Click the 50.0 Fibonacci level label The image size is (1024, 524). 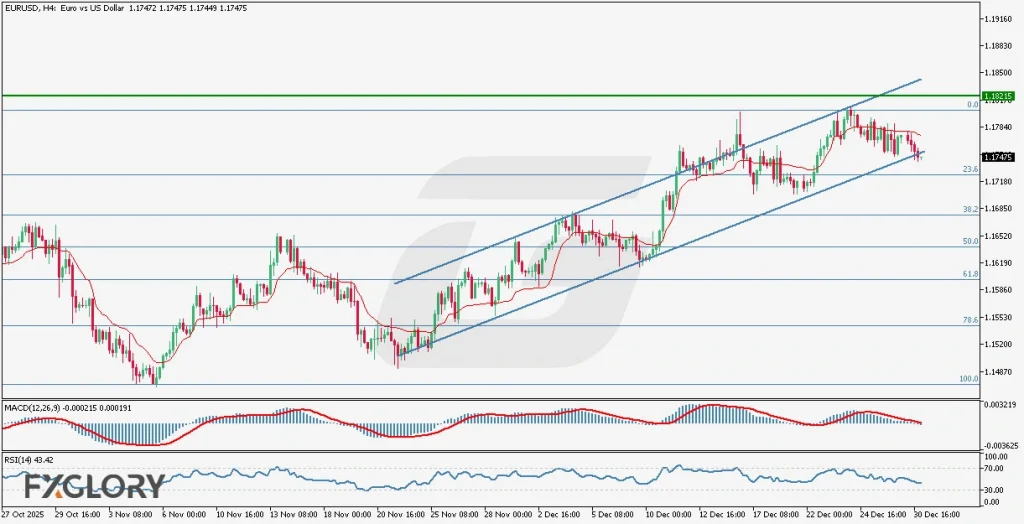[x=969, y=241]
